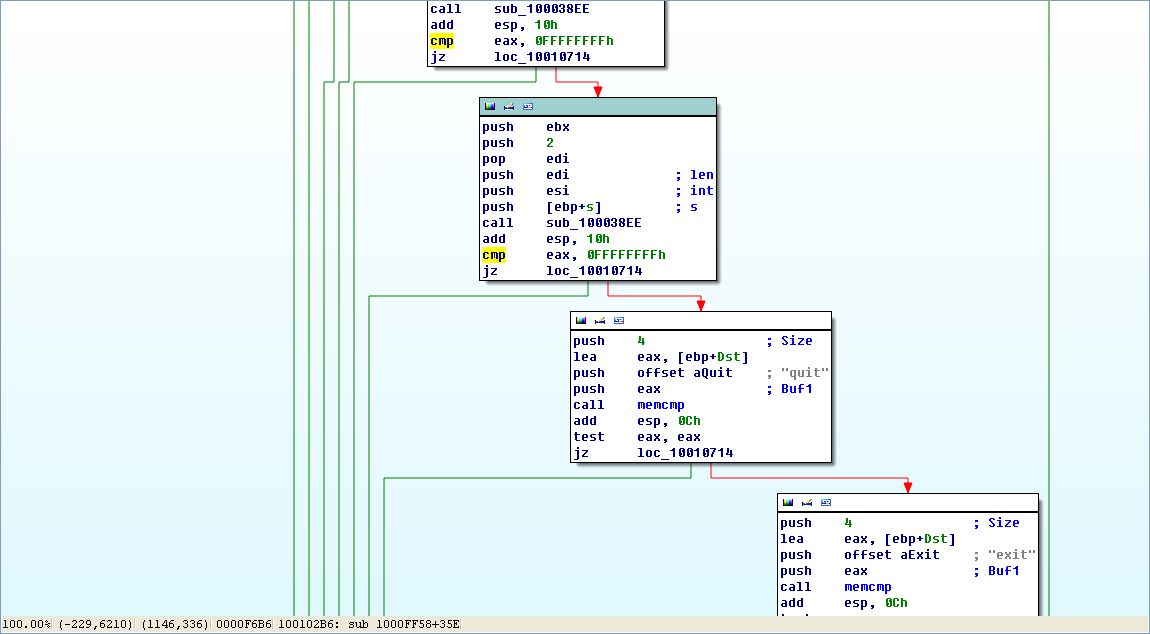Click "push 4 ; Size" in the "exit" block

(x=900, y=523)
